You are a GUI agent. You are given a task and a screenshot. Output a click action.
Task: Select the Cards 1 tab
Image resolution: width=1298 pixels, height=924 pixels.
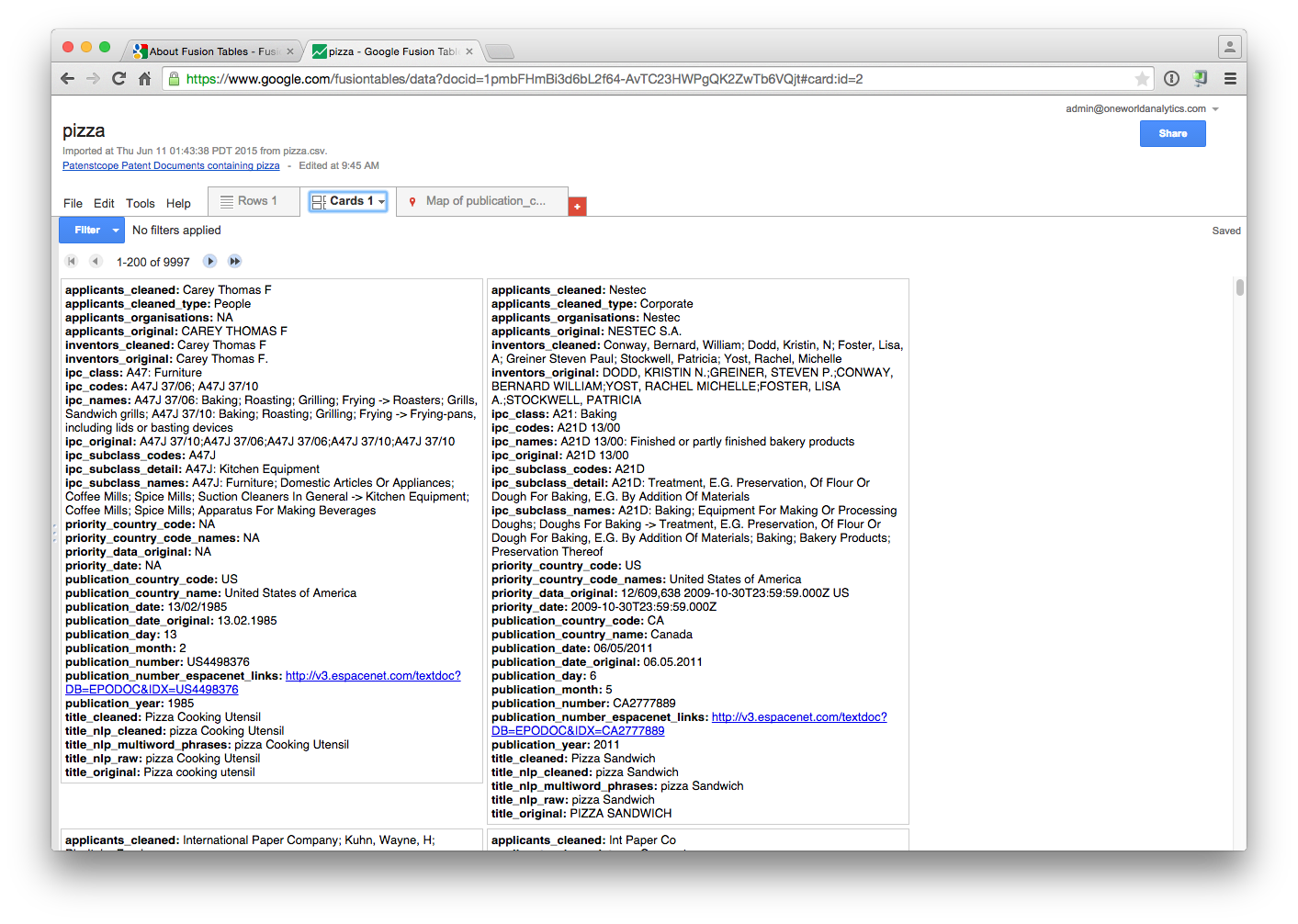click(x=347, y=201)
